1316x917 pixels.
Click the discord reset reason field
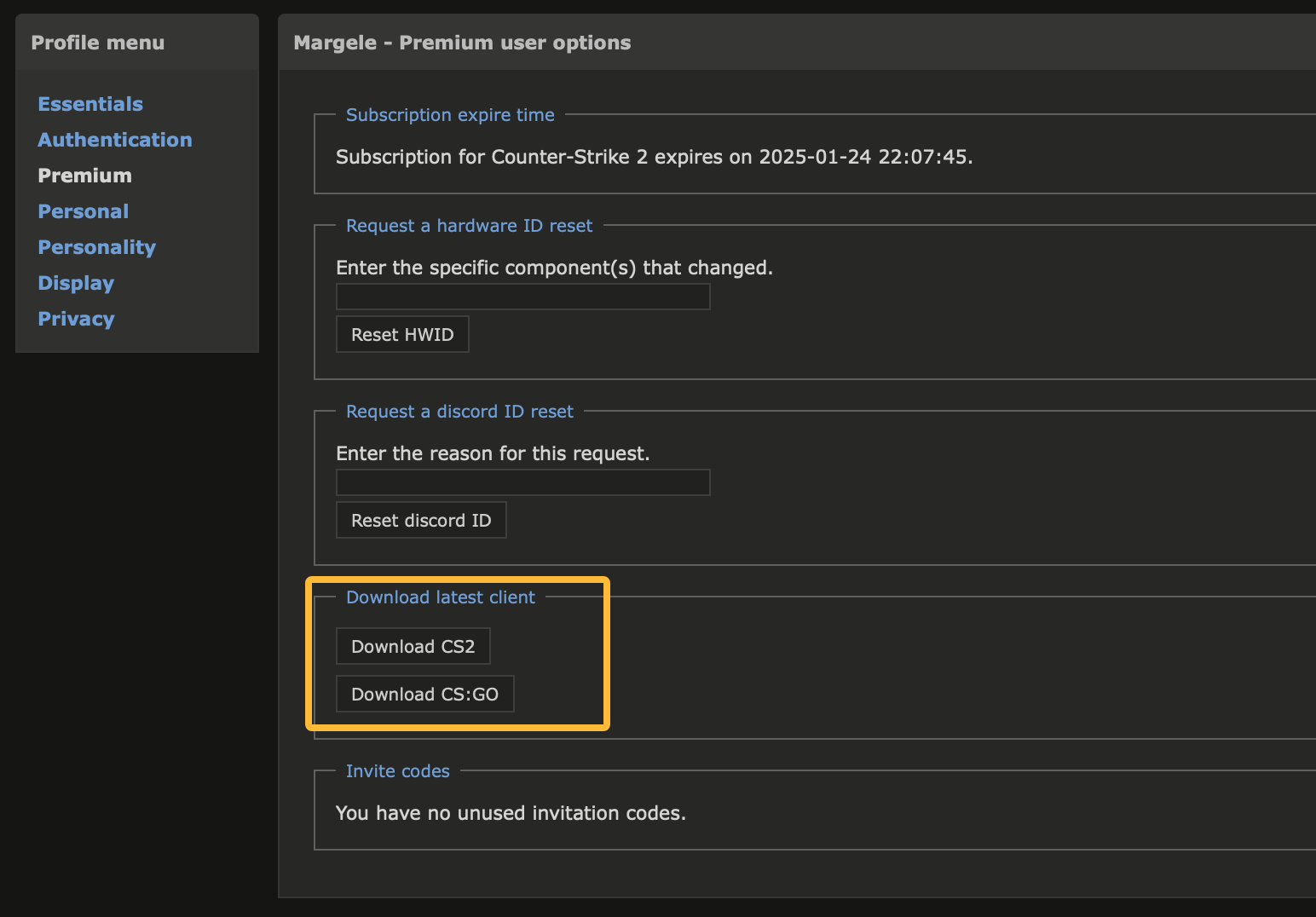pos(522,483)
